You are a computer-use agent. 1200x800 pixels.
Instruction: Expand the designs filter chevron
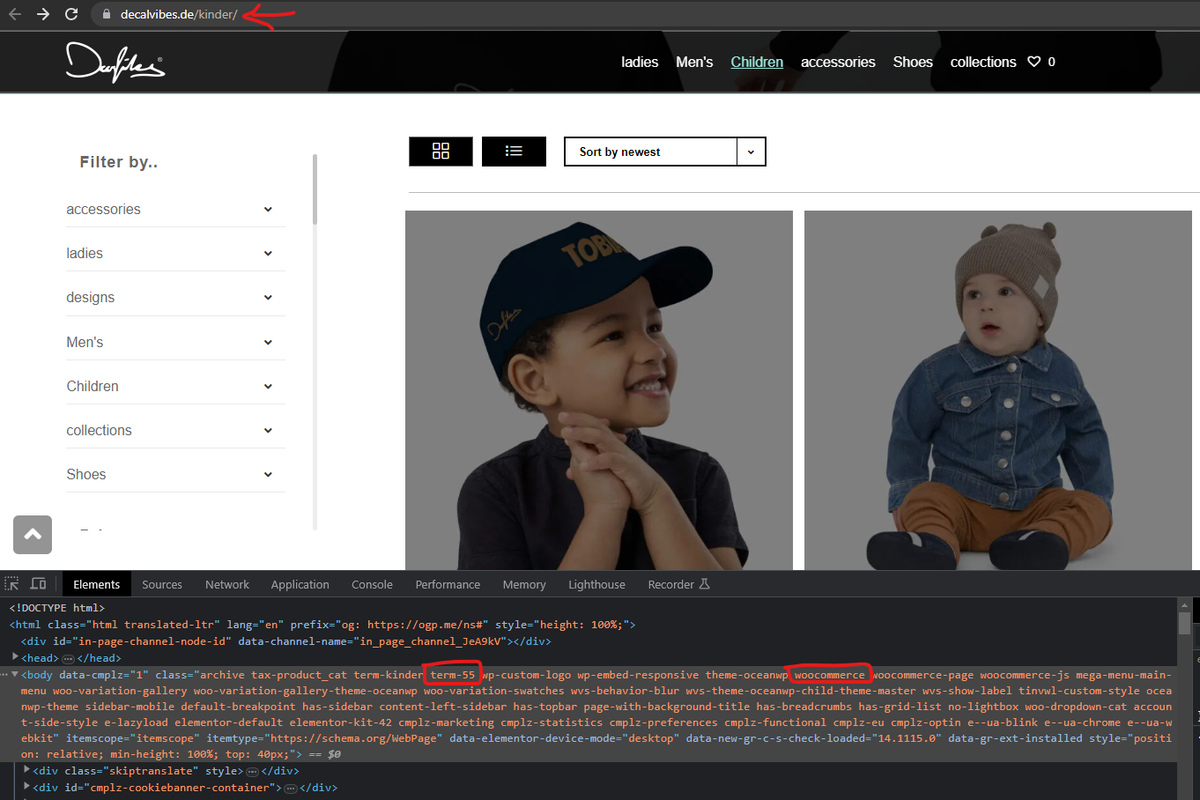pos(268,297)
